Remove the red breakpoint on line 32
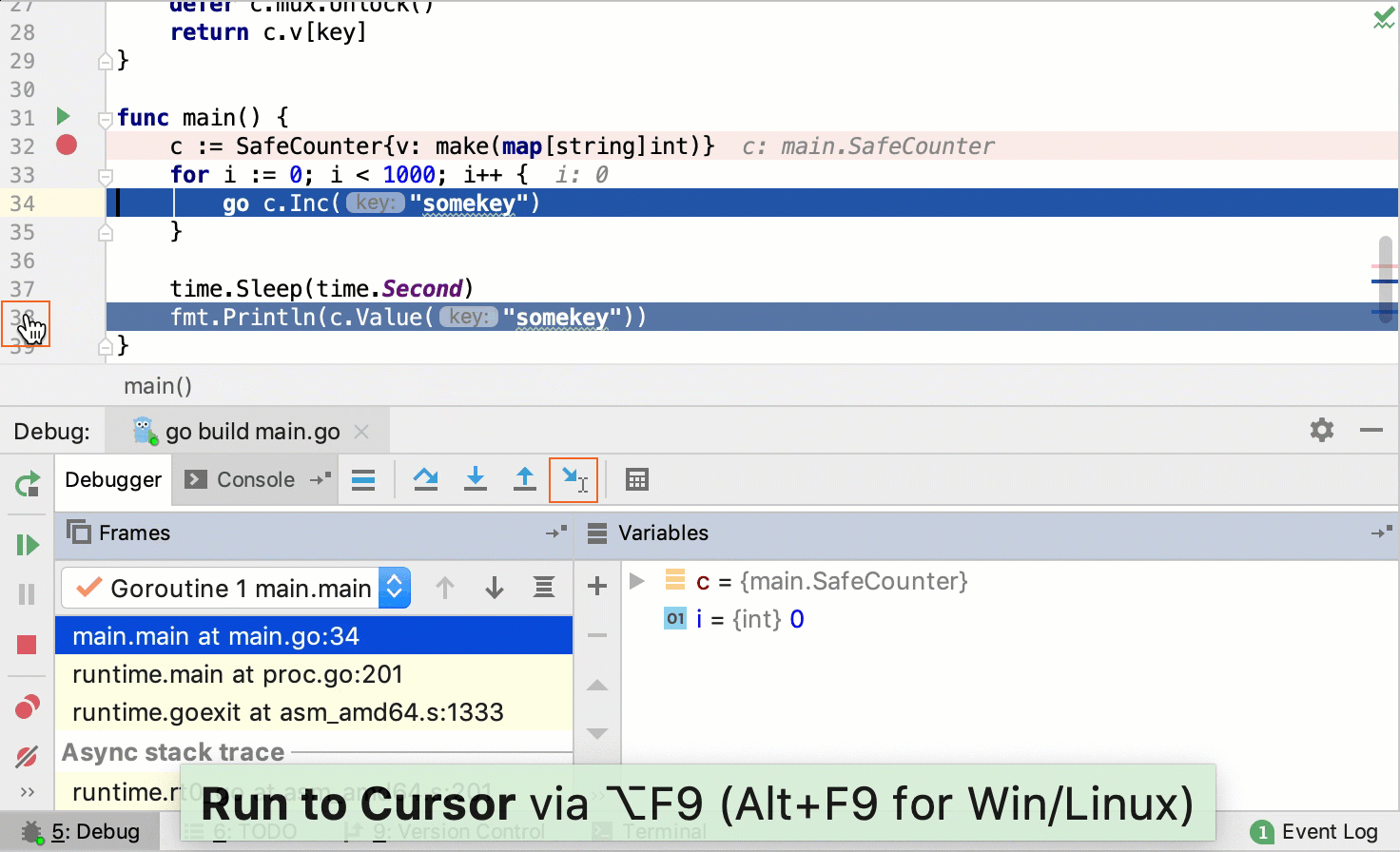The image size is (1400, 852). point(67,145)
